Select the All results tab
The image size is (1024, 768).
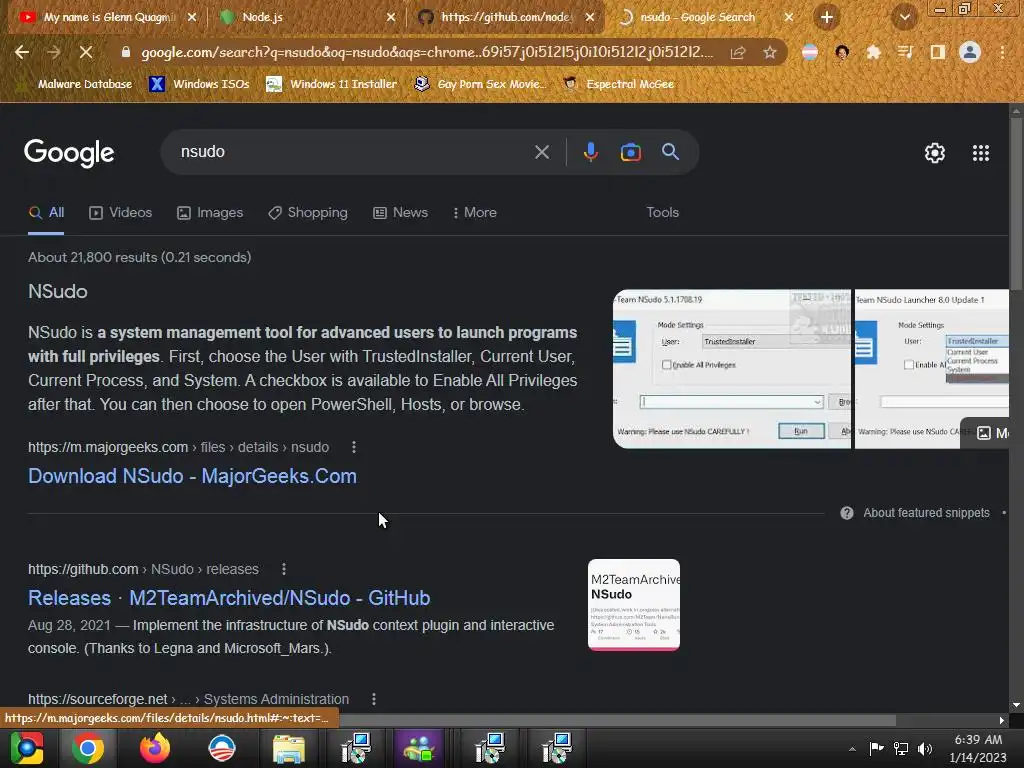click(x=46, y=213)
